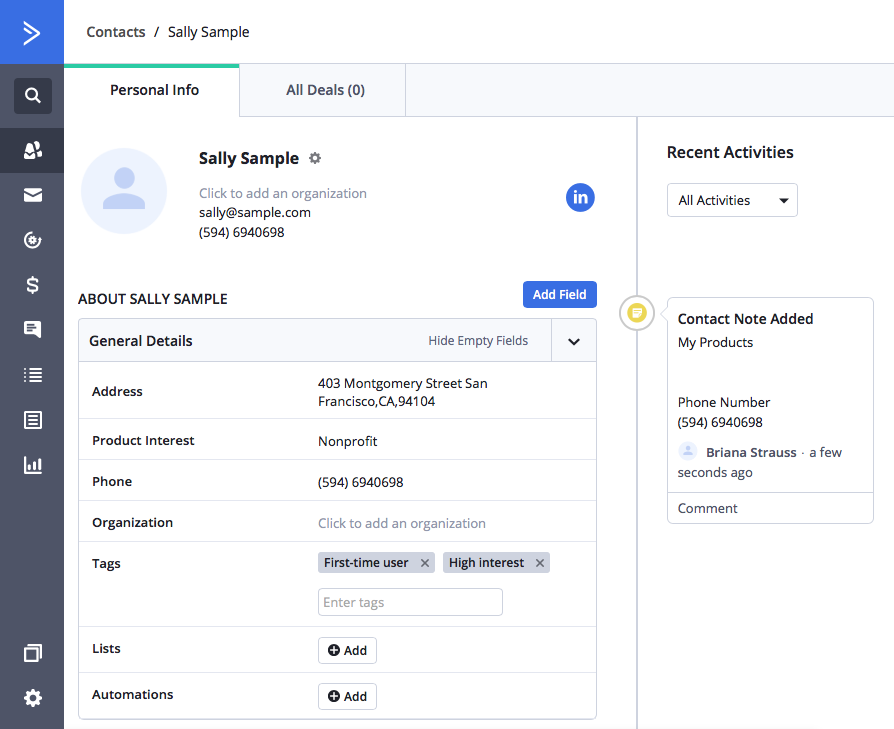
Task: Remove the First-time user tag
Action: coord(425,563)
